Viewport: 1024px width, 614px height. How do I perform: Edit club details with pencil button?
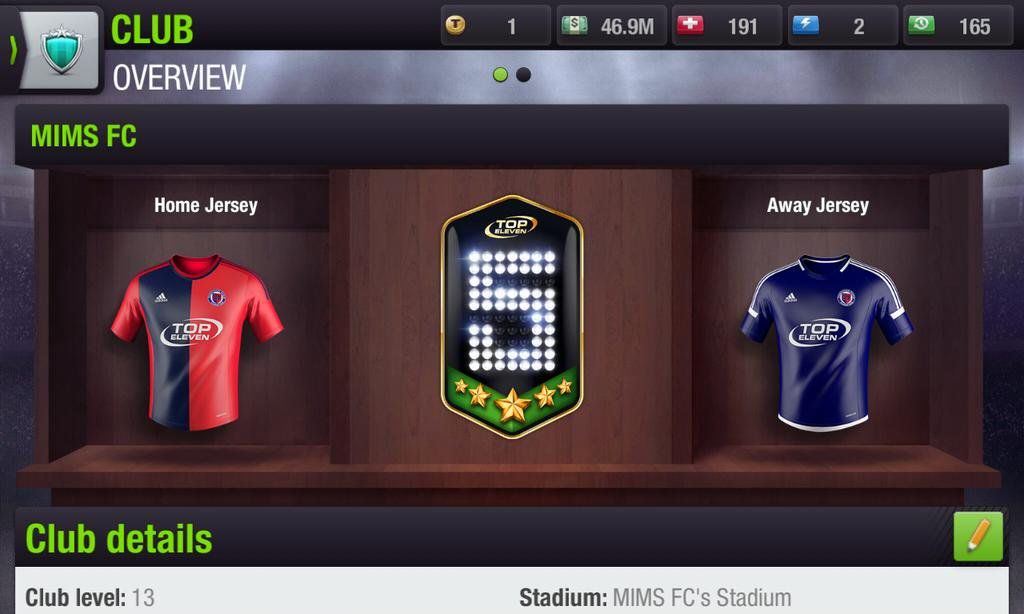click(978, 536)
